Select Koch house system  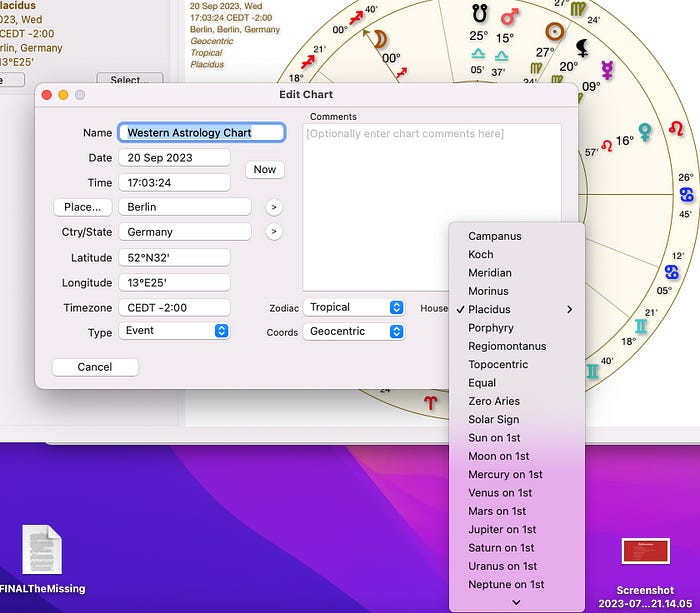(517, 254)
